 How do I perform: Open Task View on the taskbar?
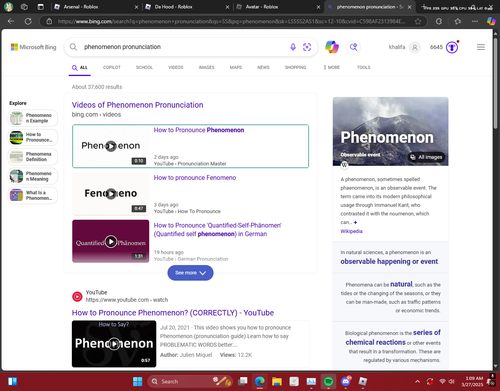[x=243, y=381]
